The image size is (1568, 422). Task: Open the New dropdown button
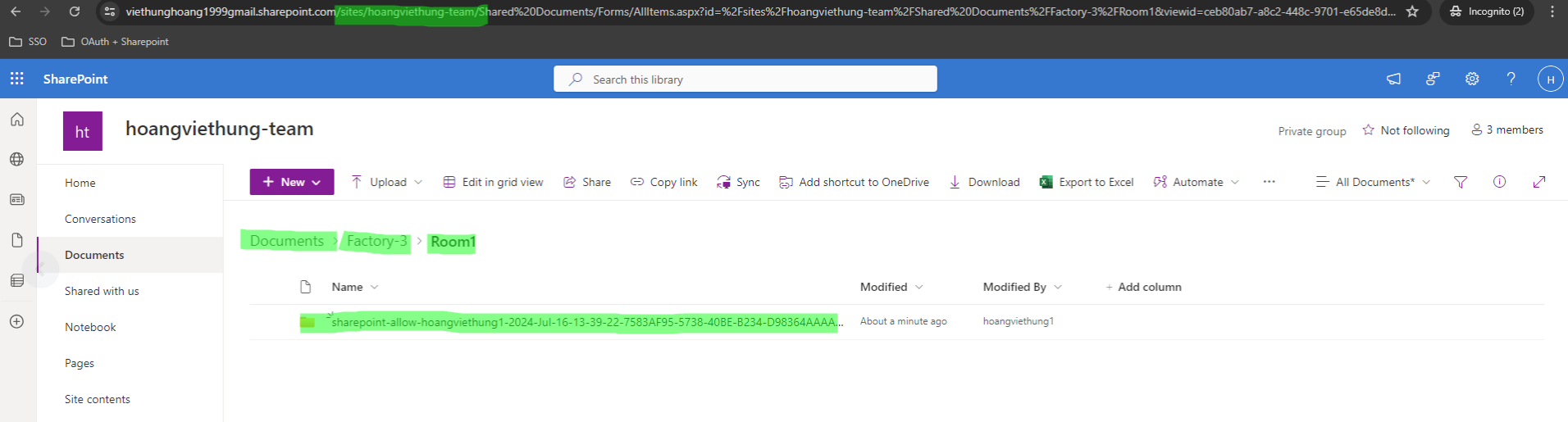tap(292, 182)
